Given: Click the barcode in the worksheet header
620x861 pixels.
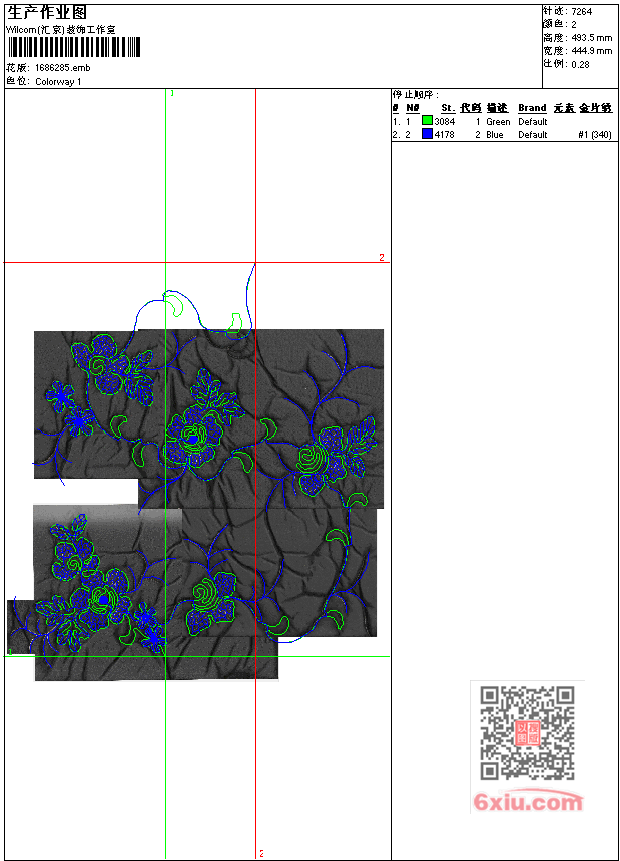Looking at the screenshot, I should (x=74, y=47).
